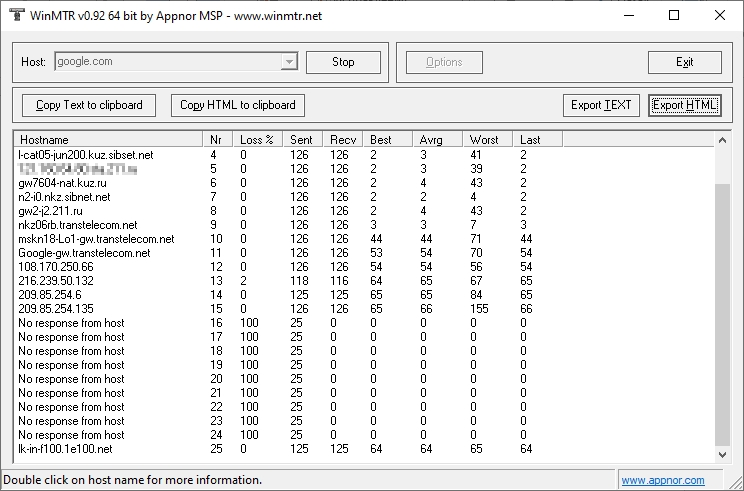The width and height of the screenshot is (744, 491).
Task: Export results as HTML
Action: click(685, 105)
